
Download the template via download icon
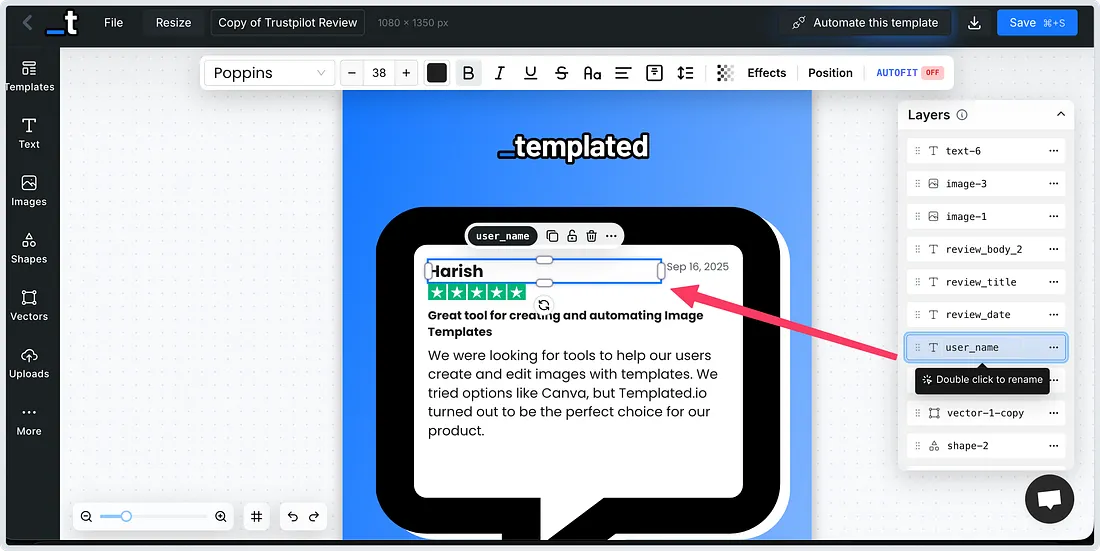(974, 23)
